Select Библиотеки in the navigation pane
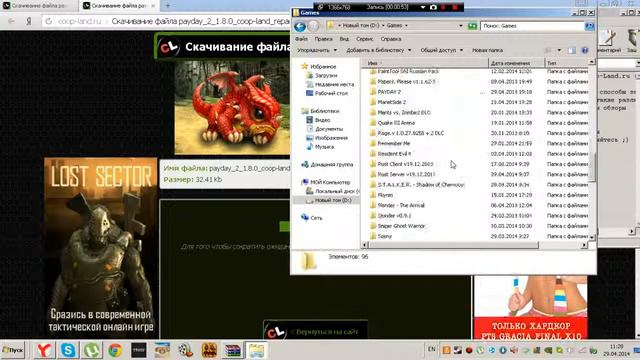 [x=320, y=111]
